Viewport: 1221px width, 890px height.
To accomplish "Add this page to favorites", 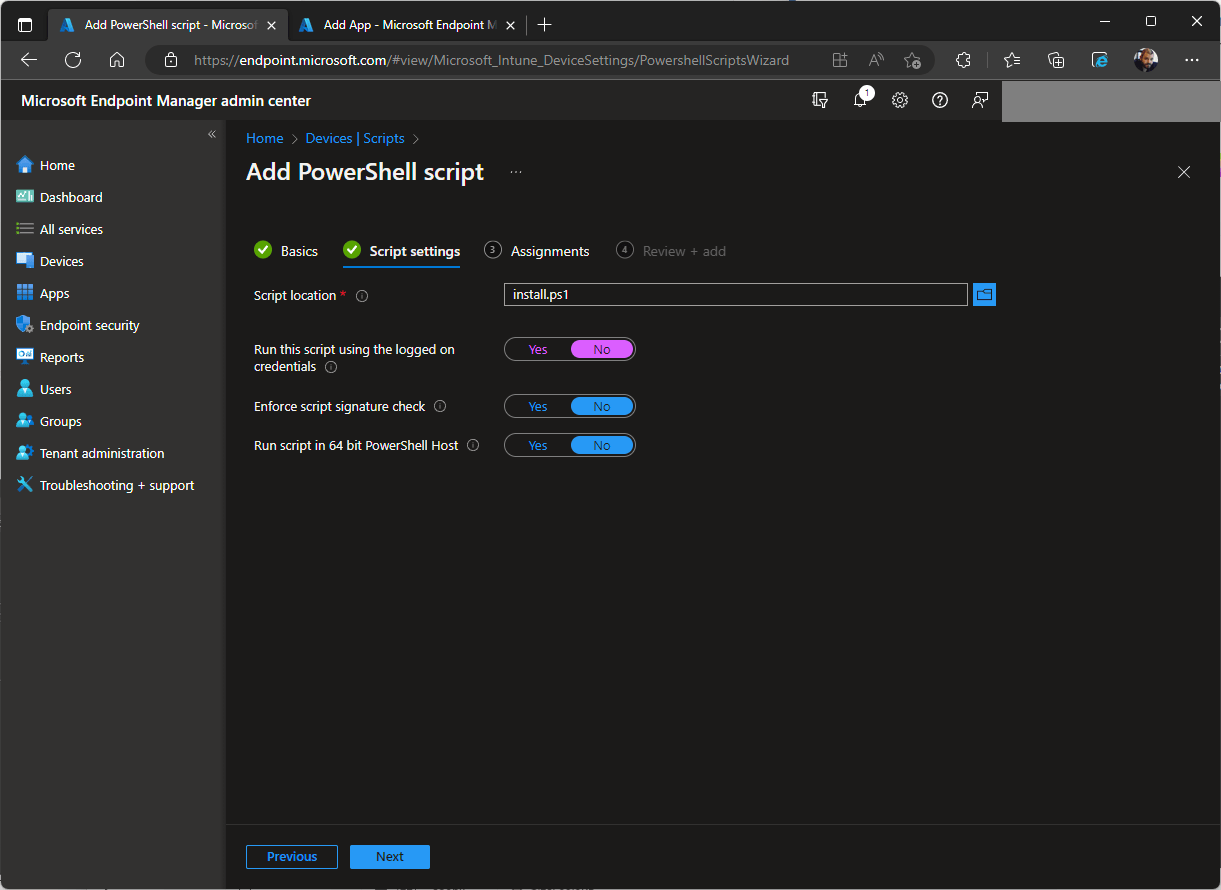I will 912,60.
